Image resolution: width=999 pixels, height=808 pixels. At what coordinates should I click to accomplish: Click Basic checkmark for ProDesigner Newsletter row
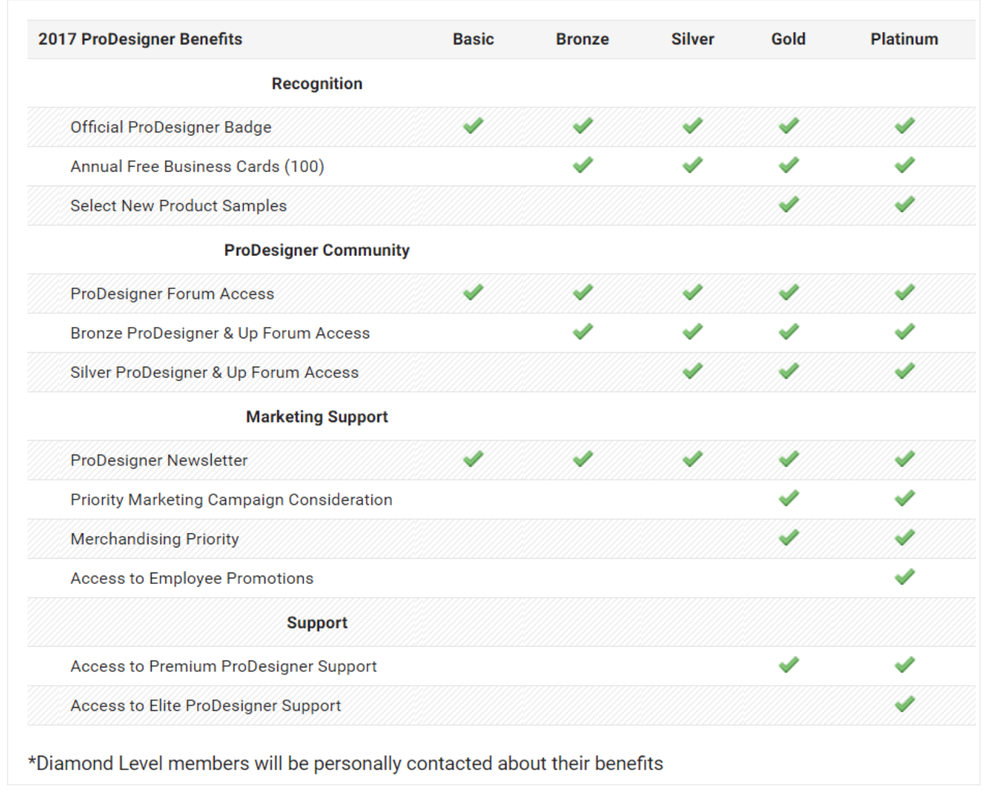click(473, 459)
